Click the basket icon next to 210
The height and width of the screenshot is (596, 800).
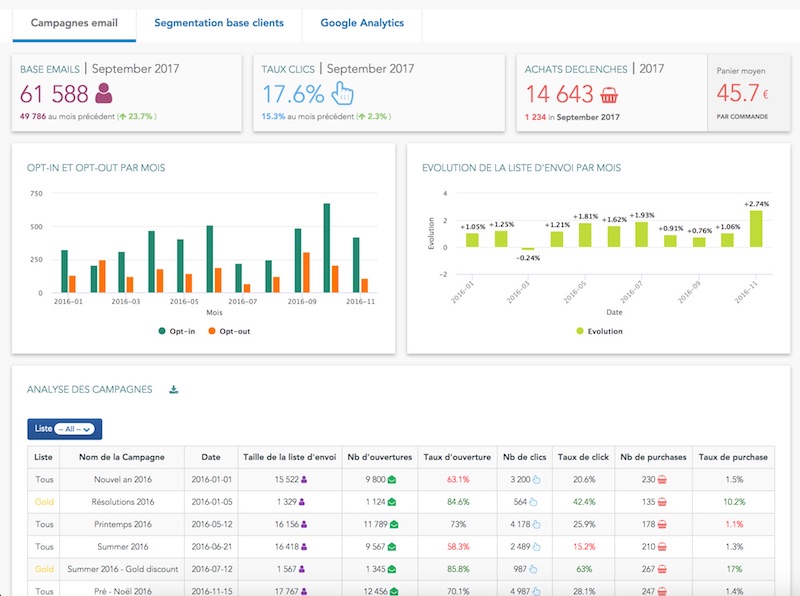pyautogui.click(x=662, y=547)
